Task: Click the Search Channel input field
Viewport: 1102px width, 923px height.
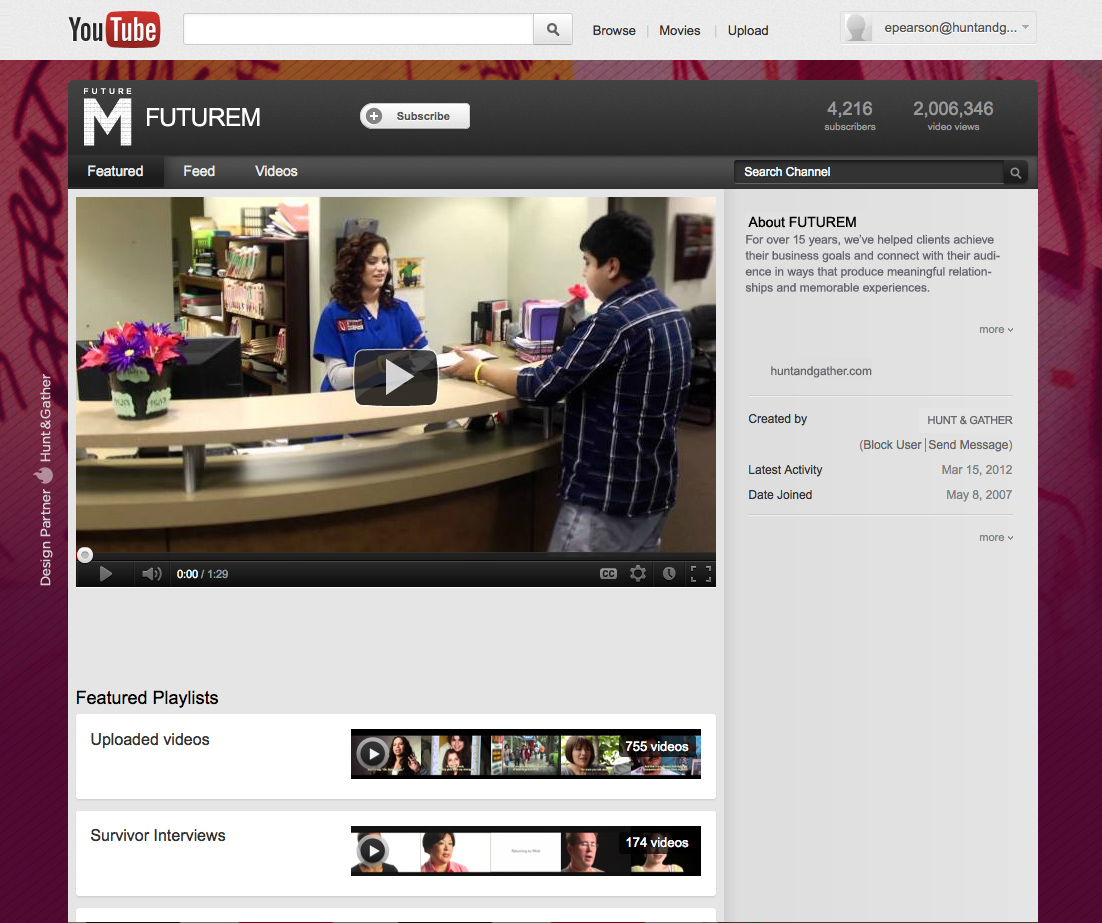Action: [x=869, y=172]
